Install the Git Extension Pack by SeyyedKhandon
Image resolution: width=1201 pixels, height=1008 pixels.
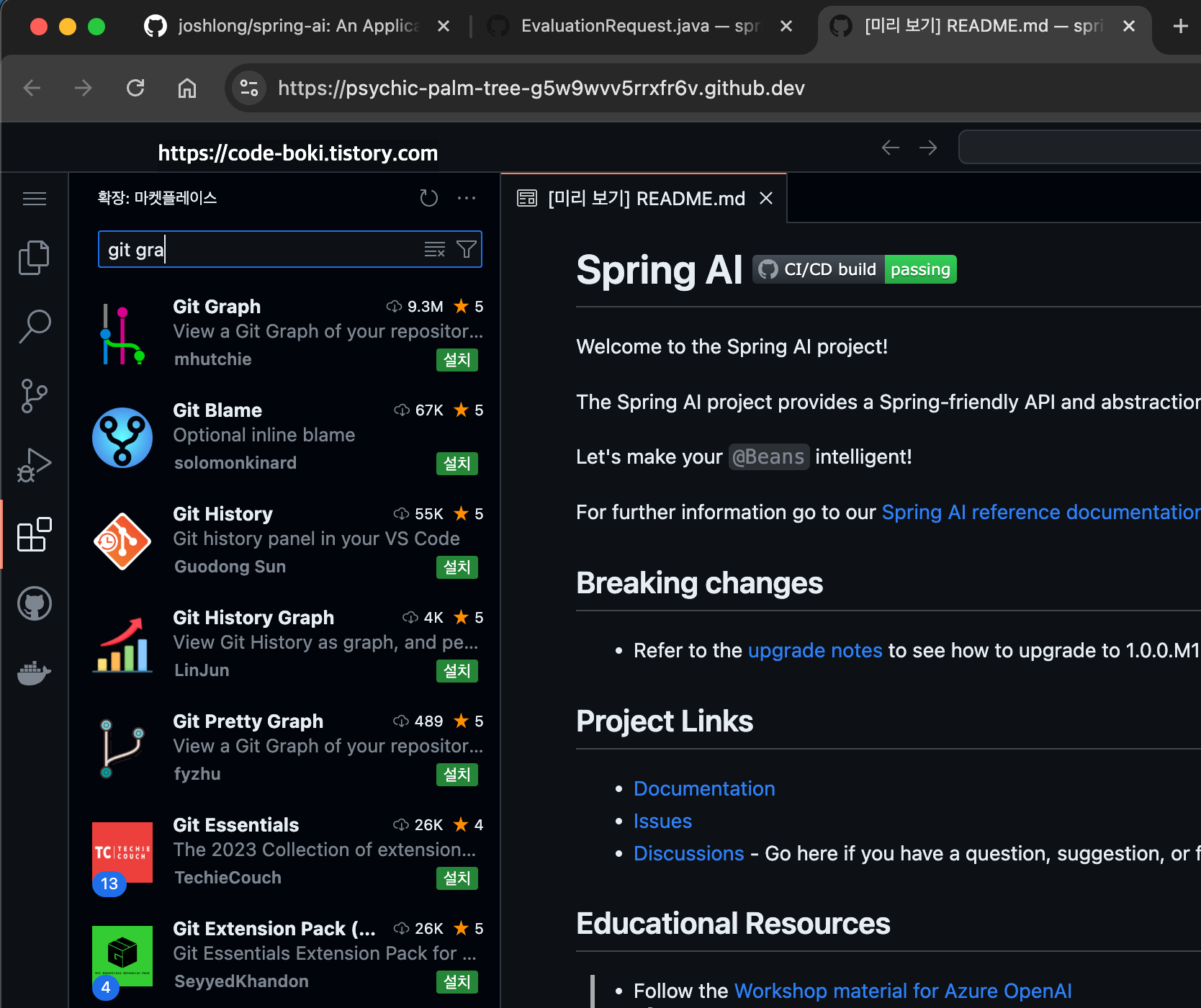[x=457, y=982]
